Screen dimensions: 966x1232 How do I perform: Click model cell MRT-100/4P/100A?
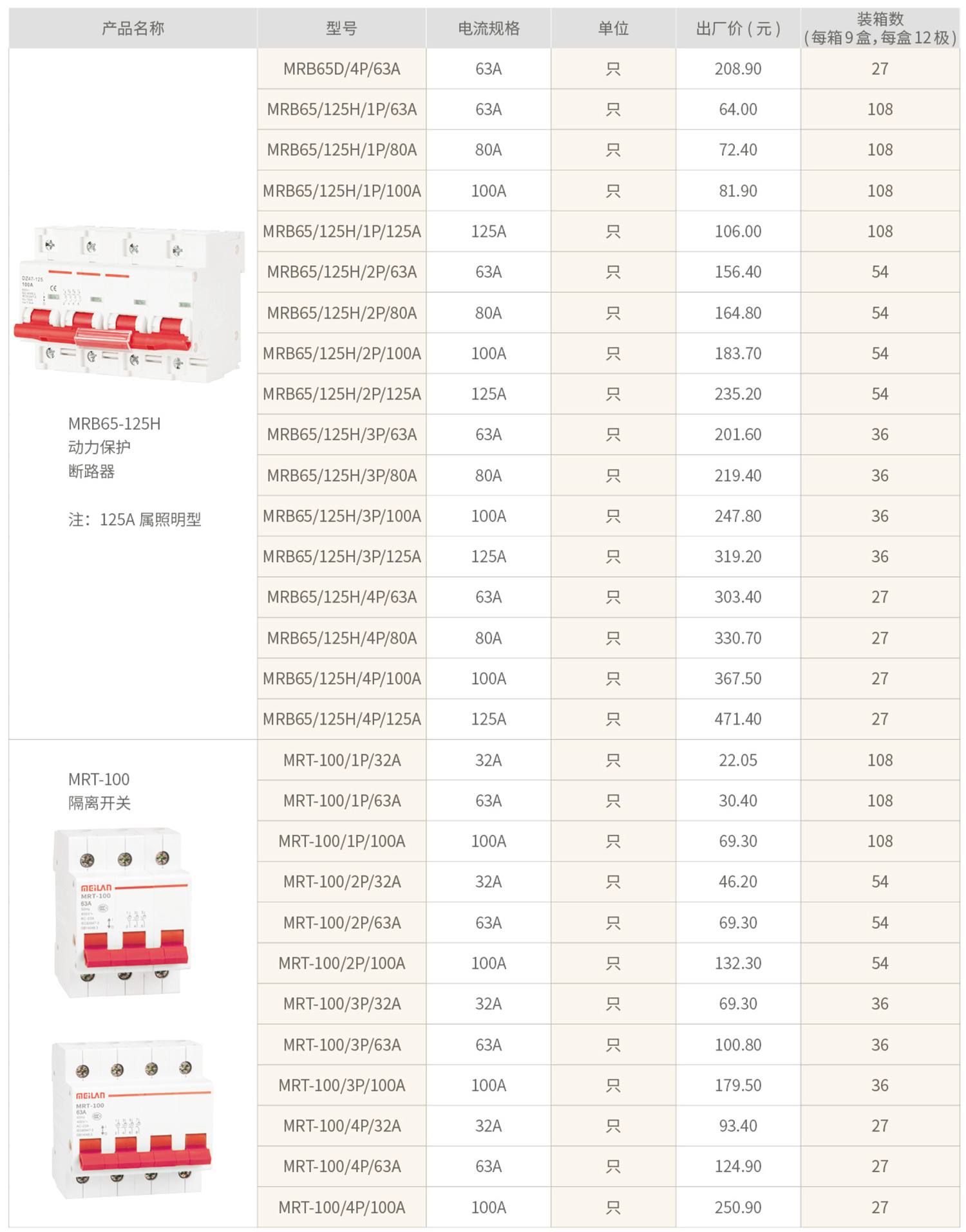click(x=341, y=1208)
